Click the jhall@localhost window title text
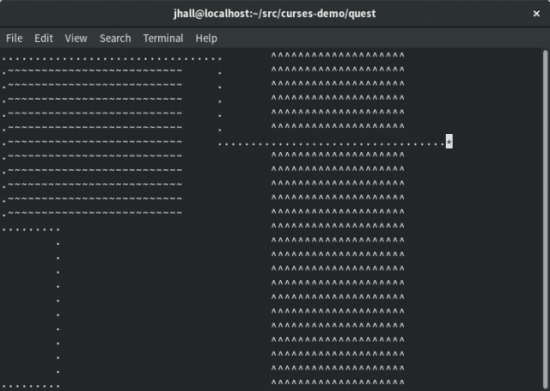 tap(275, 13)
